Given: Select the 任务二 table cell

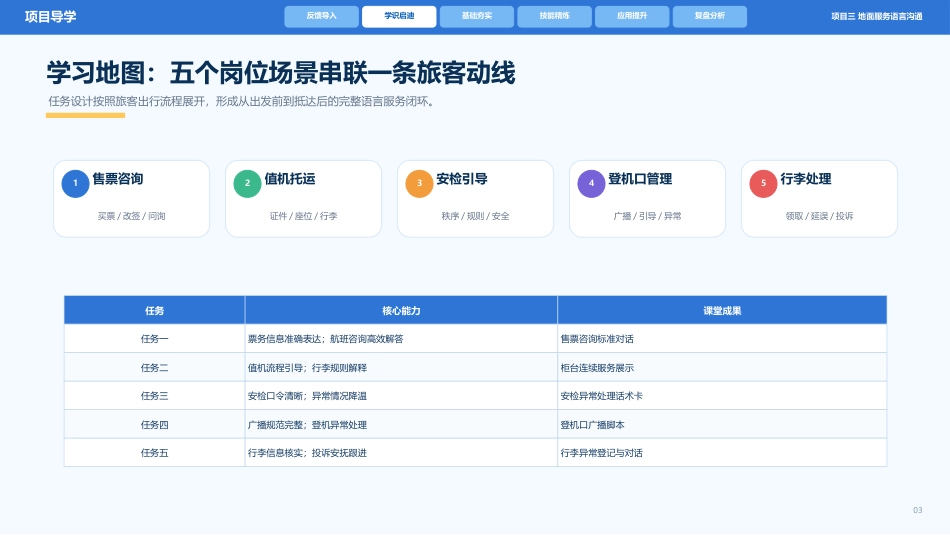Looking at the screenshot, I should coord(154,367).
